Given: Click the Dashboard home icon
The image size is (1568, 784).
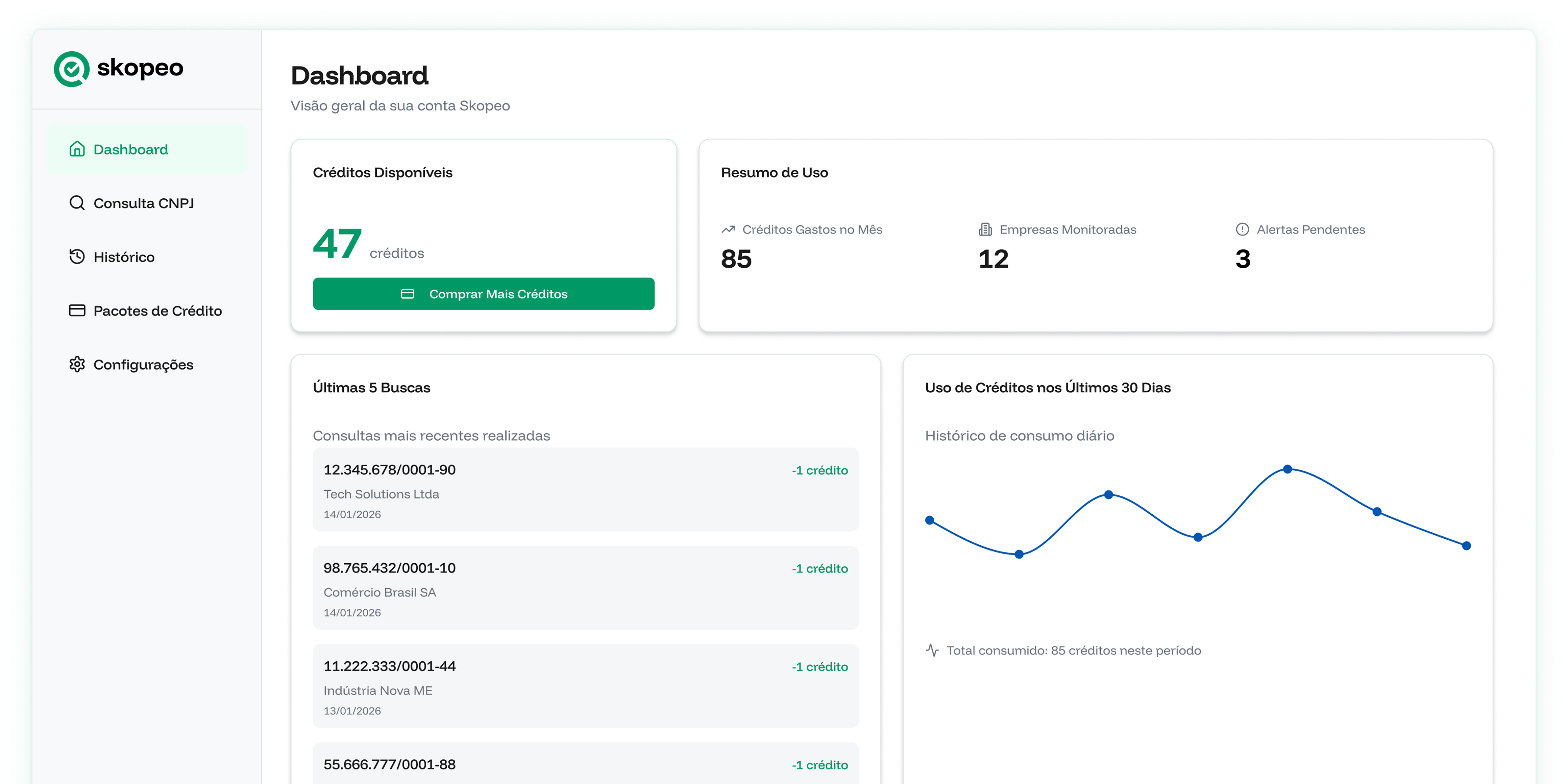Looking at the screenshot, I should click(77, 149).
